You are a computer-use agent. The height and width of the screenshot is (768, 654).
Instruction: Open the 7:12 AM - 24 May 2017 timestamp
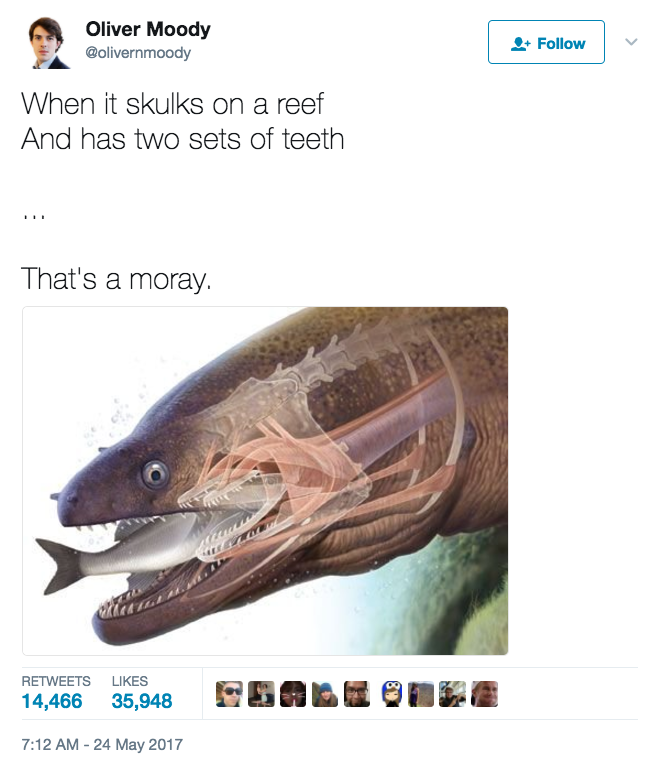coord(102,744)
